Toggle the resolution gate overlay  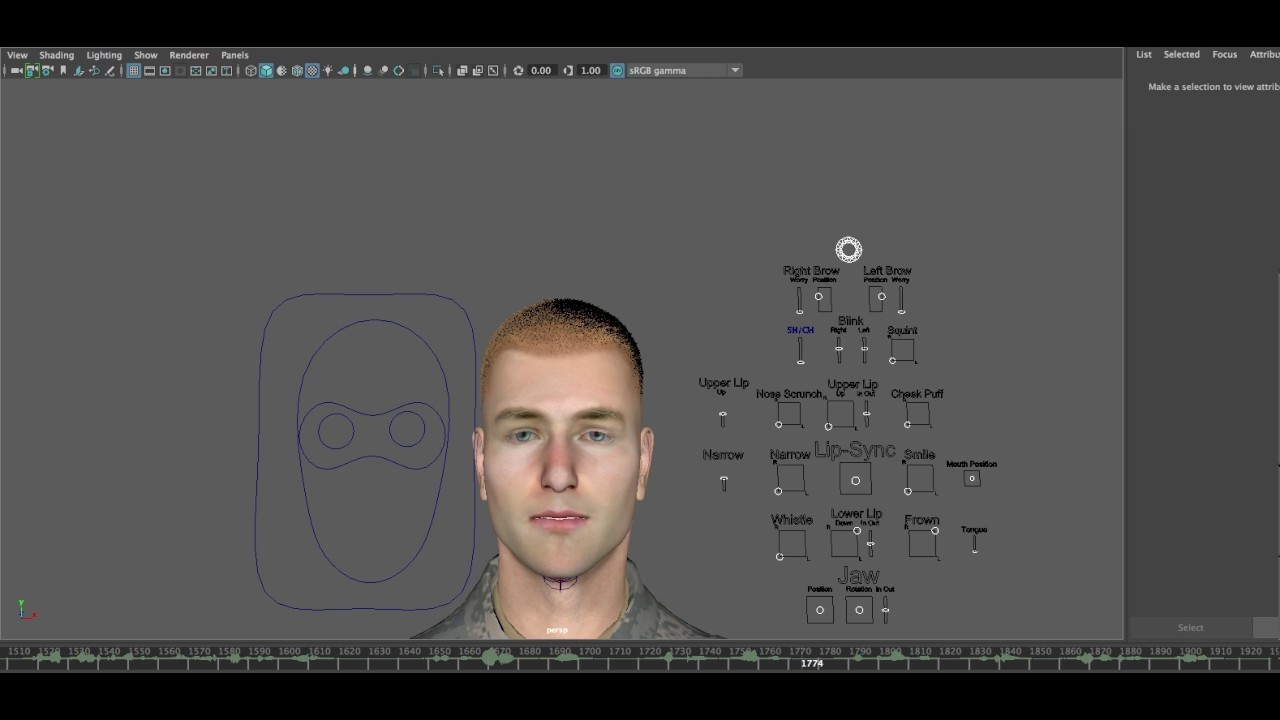pos(164,70)
